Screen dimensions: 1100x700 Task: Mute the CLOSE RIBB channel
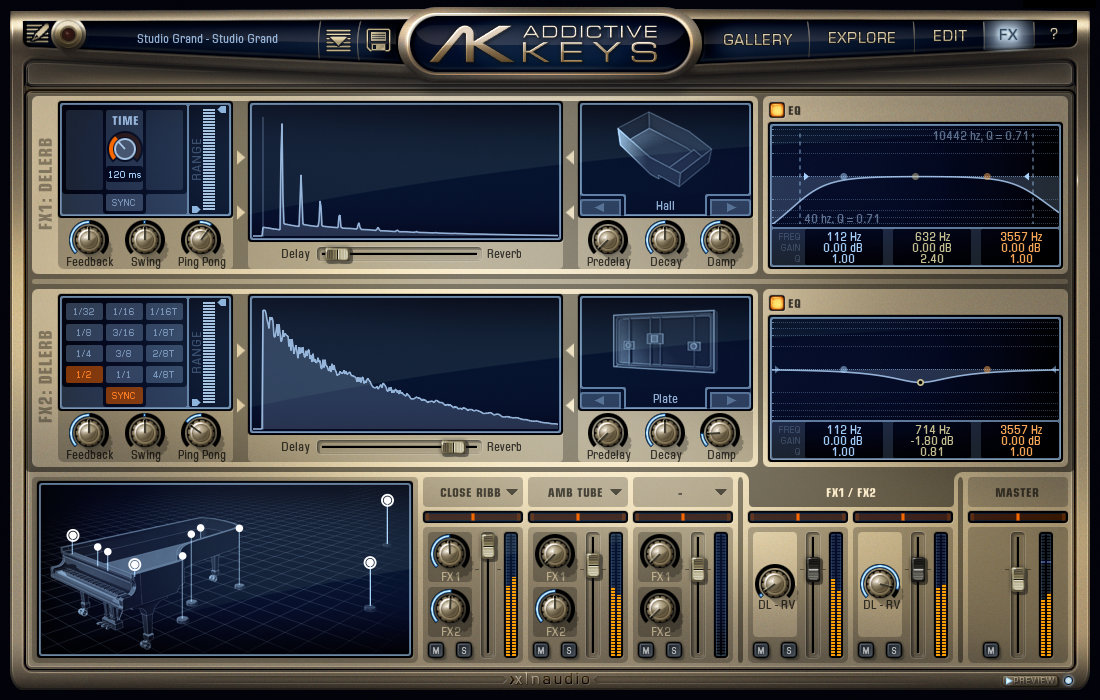[437, 649]
